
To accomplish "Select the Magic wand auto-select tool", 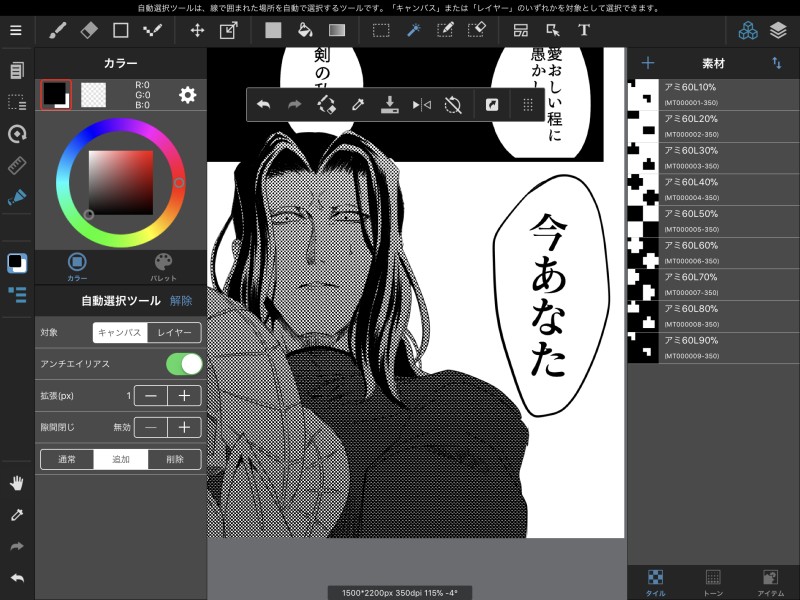I will coord(413,31).
